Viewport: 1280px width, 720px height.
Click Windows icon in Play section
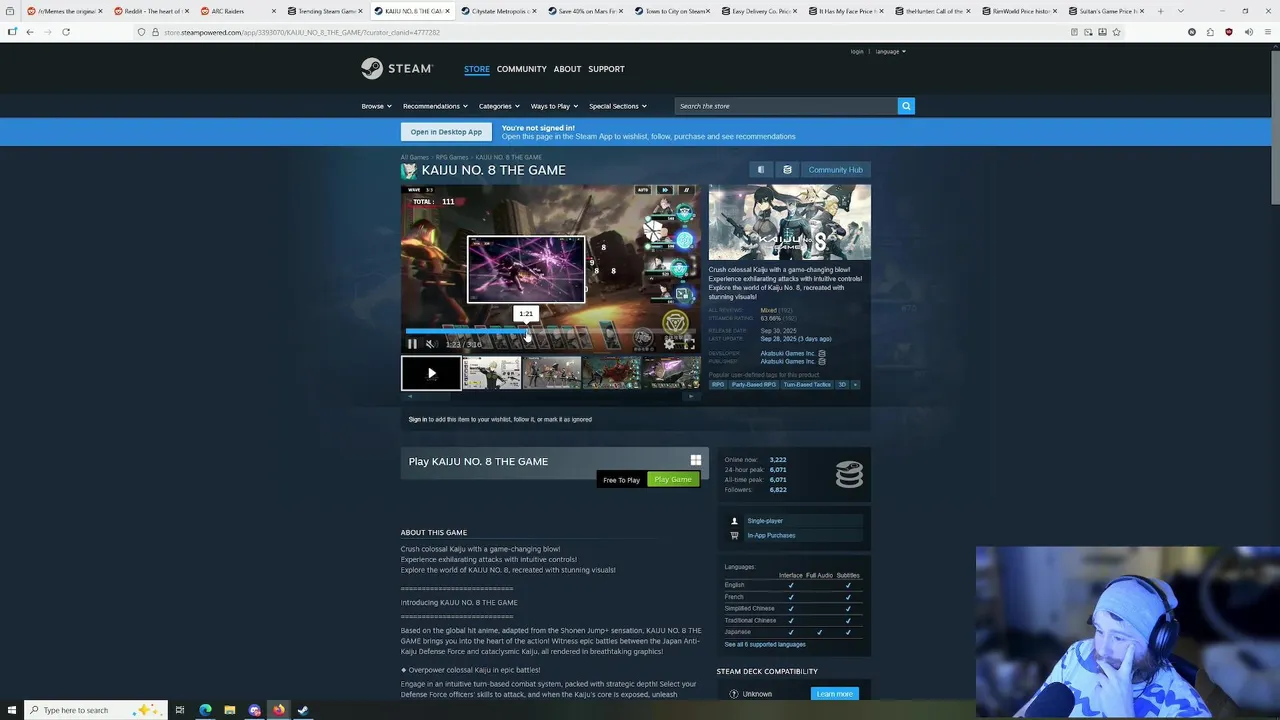(x=696, y=460)
